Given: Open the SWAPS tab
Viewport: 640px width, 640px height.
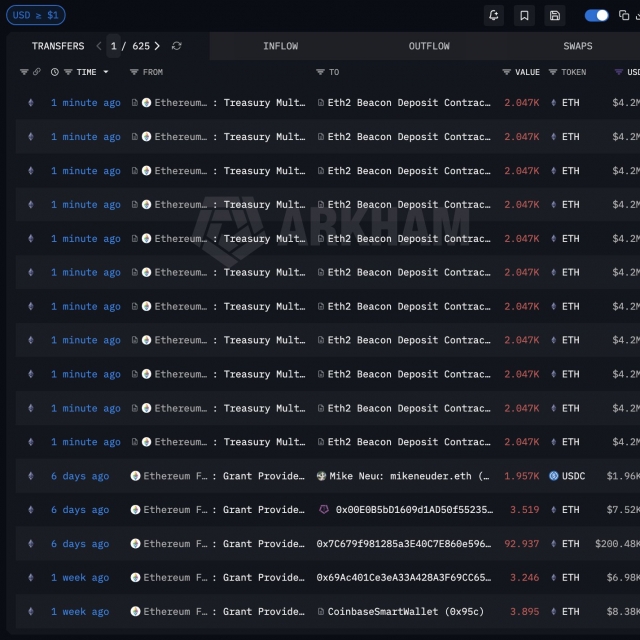Looking at the screenshot, I should [x=577, y=46].
